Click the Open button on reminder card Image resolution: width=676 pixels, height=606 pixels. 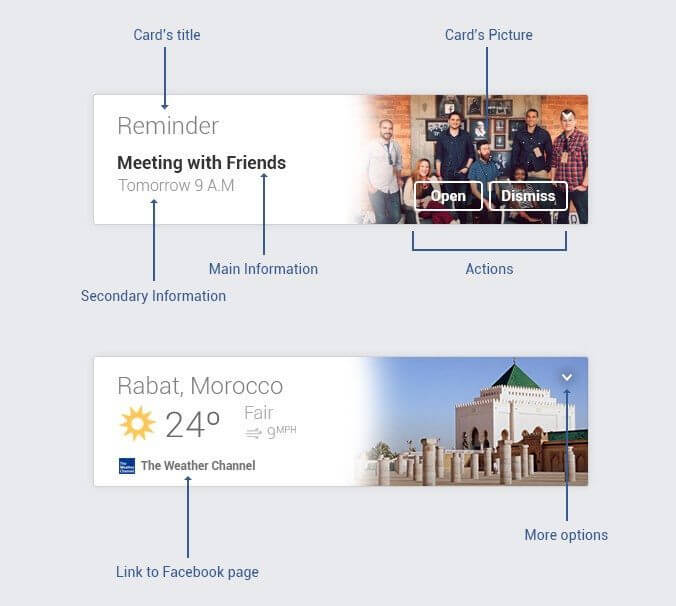448,196
